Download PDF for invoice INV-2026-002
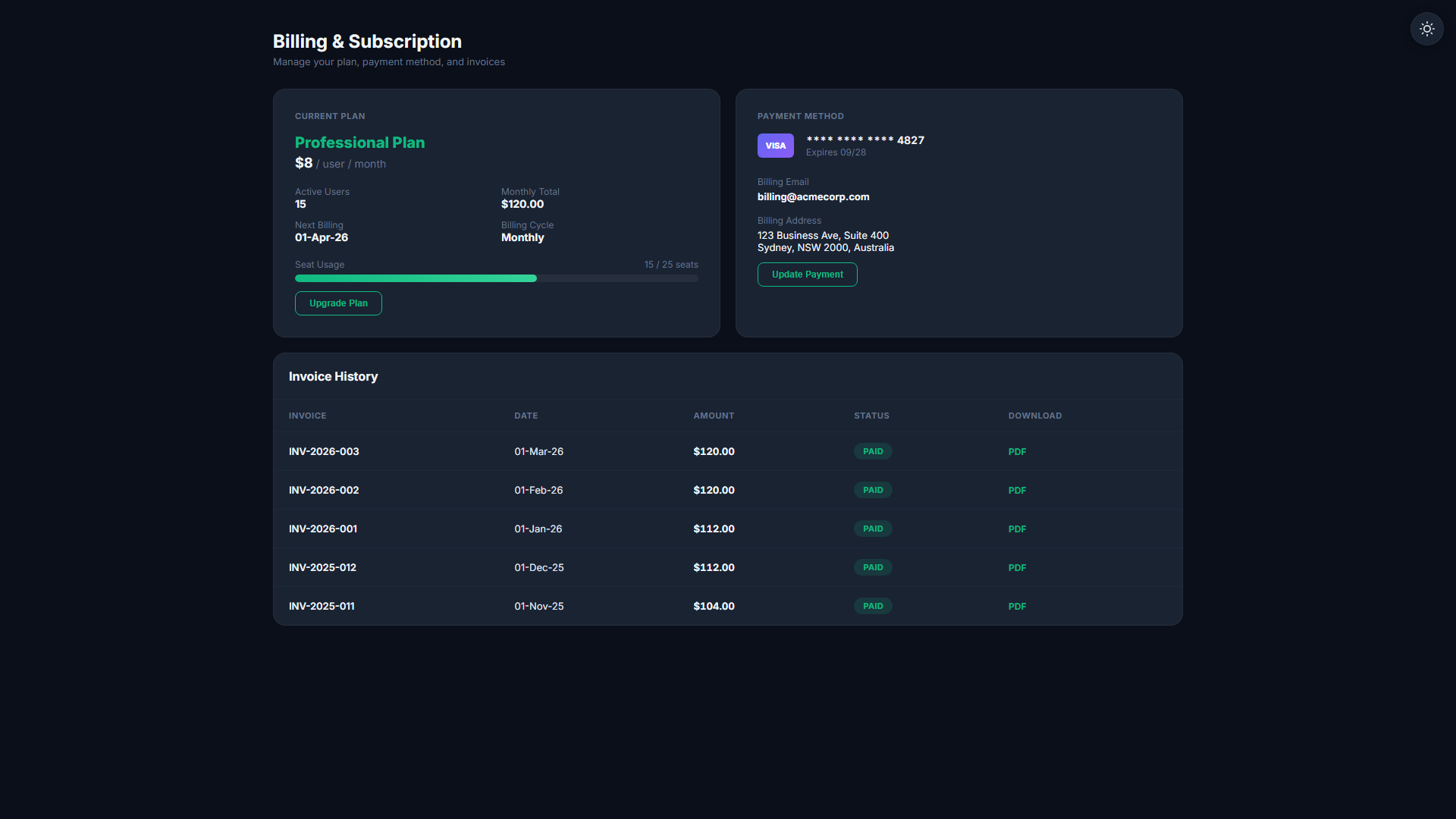Screen dimensions: 1456x819 click(1017, 491)
